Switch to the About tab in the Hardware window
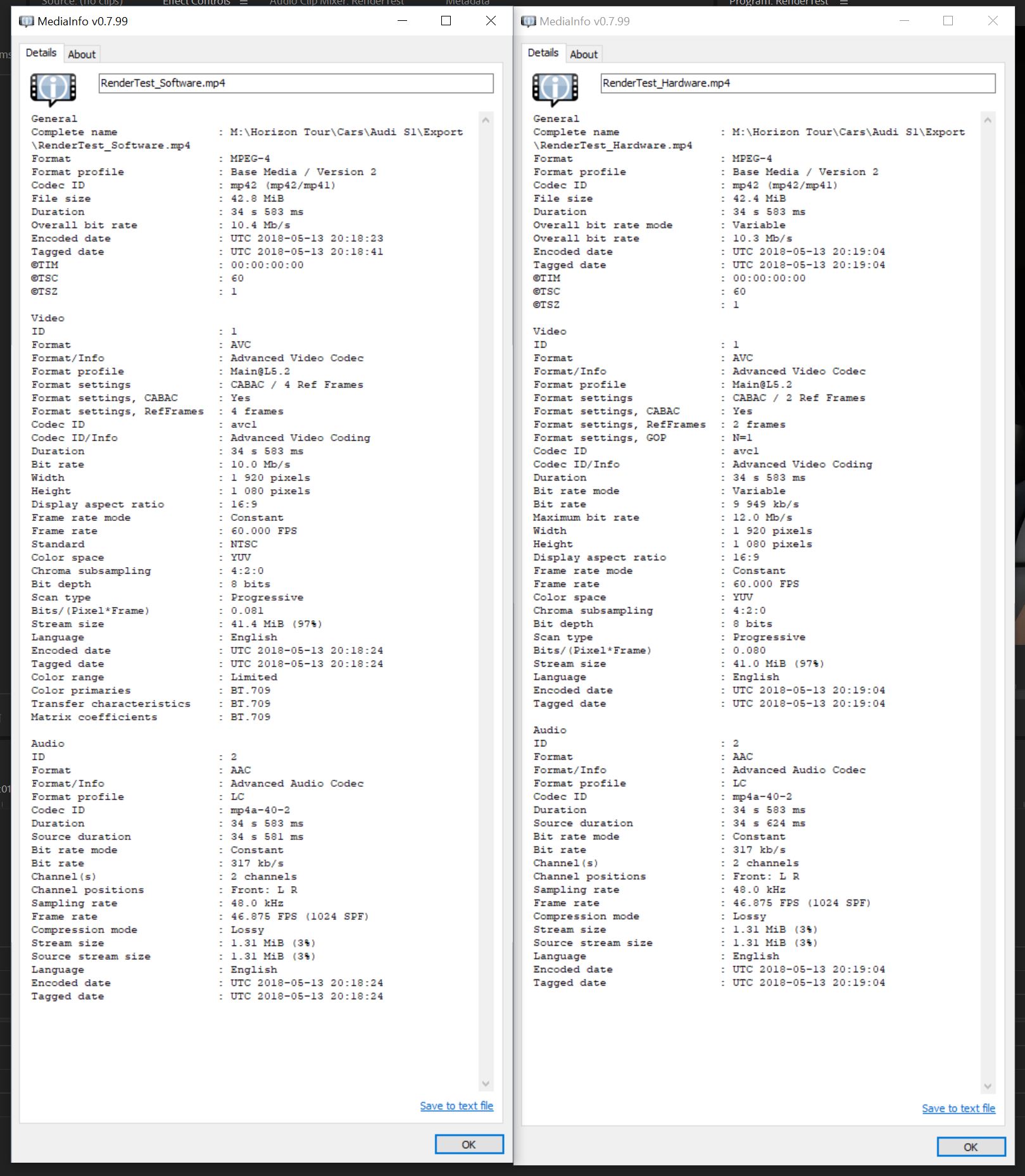The image size is (1025, 1176). [x=584, y=54]
